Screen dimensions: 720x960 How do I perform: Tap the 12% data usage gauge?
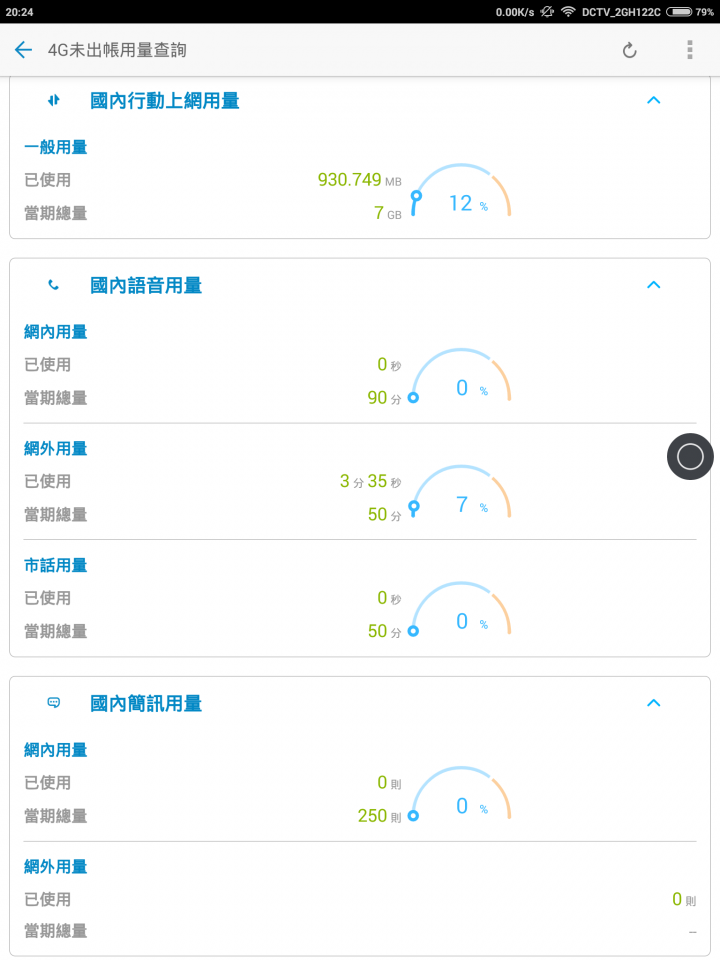click(x=461, y=190)
